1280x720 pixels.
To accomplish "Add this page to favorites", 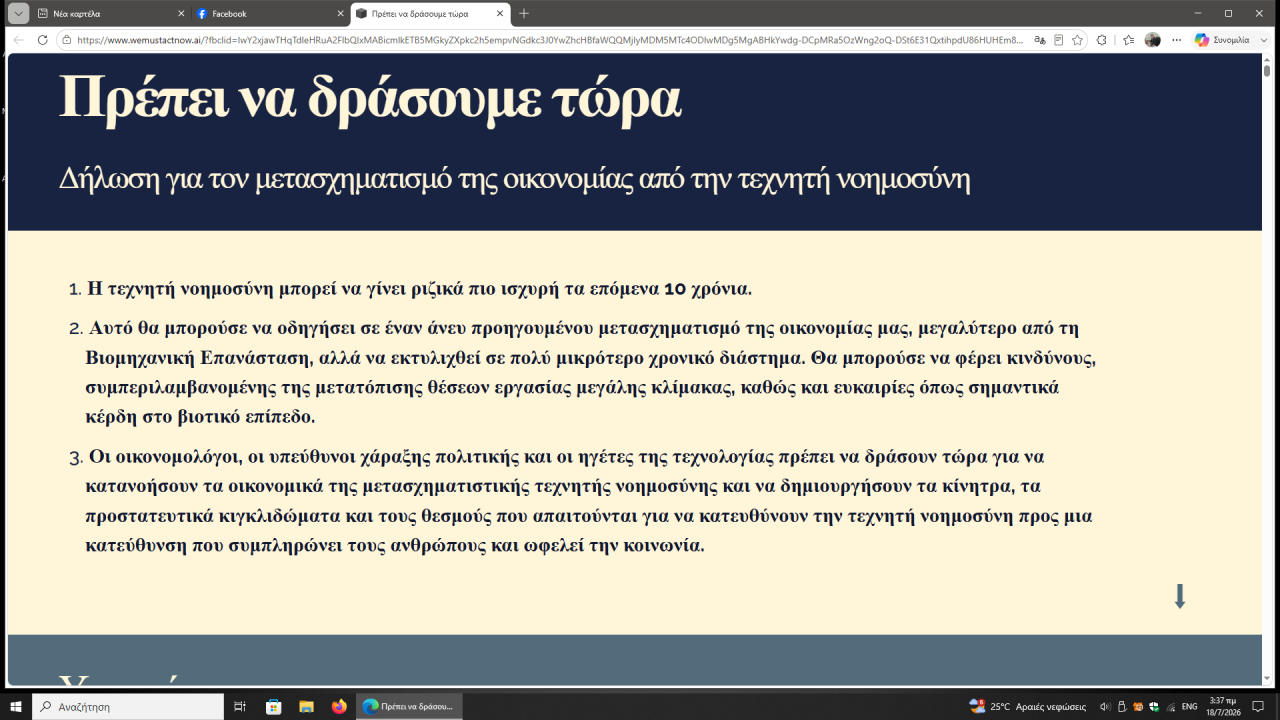I will click(1077, 40).
